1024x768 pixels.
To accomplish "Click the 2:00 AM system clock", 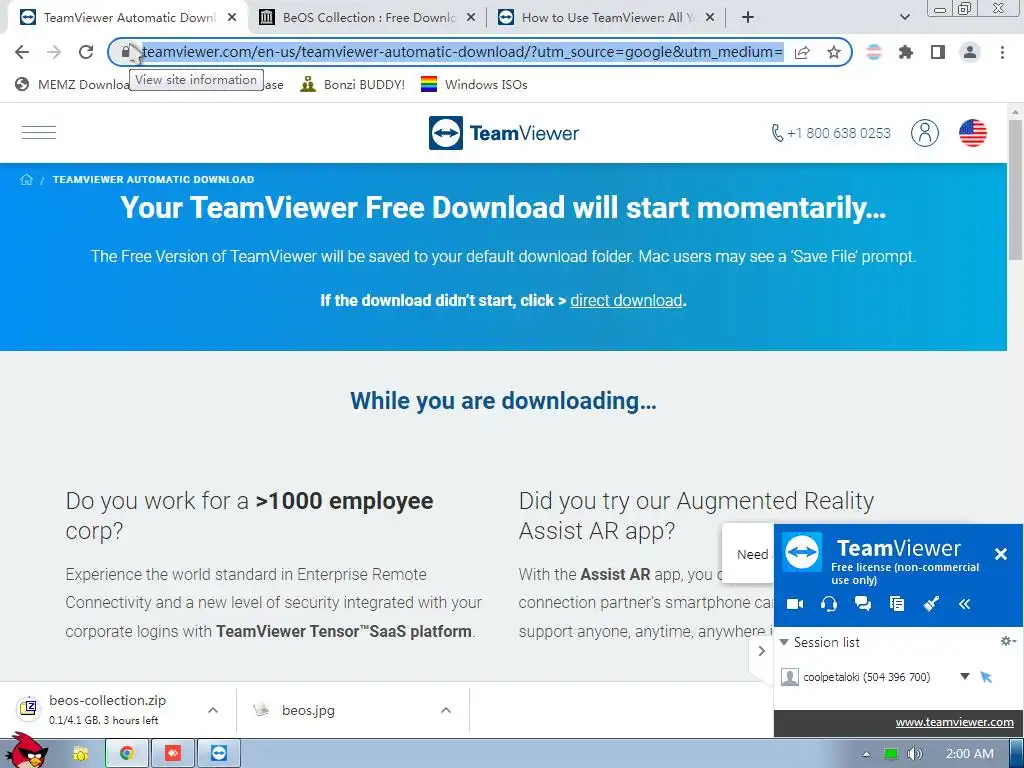I will [x=969, y=754].
